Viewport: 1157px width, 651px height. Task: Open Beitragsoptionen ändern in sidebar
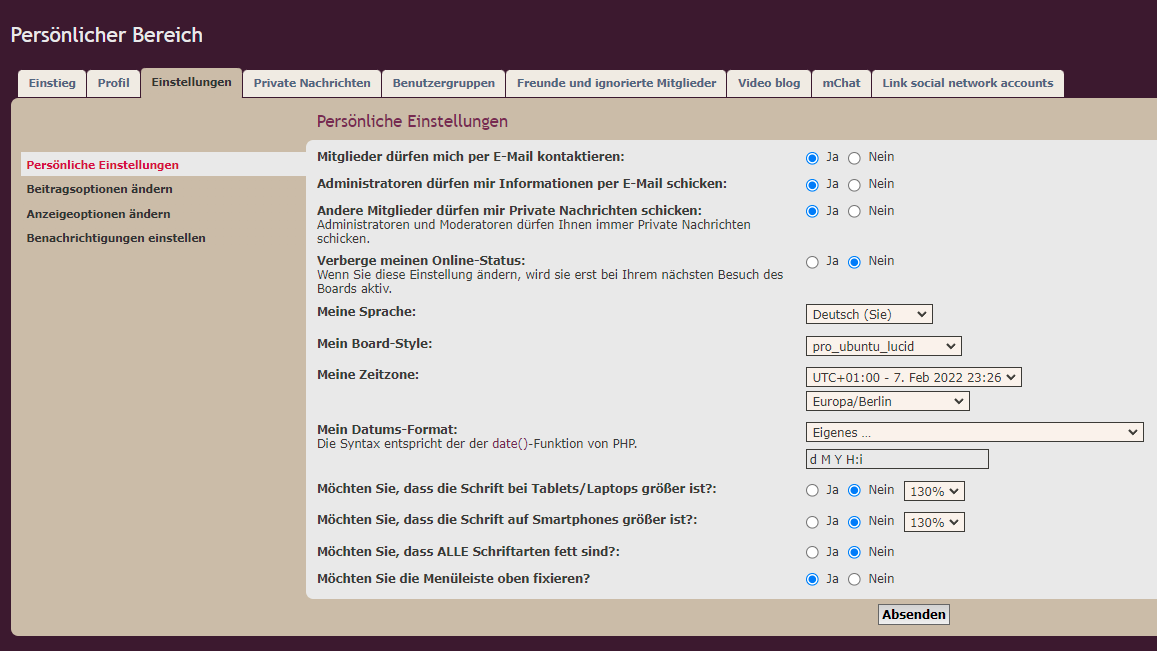[99, 189]
